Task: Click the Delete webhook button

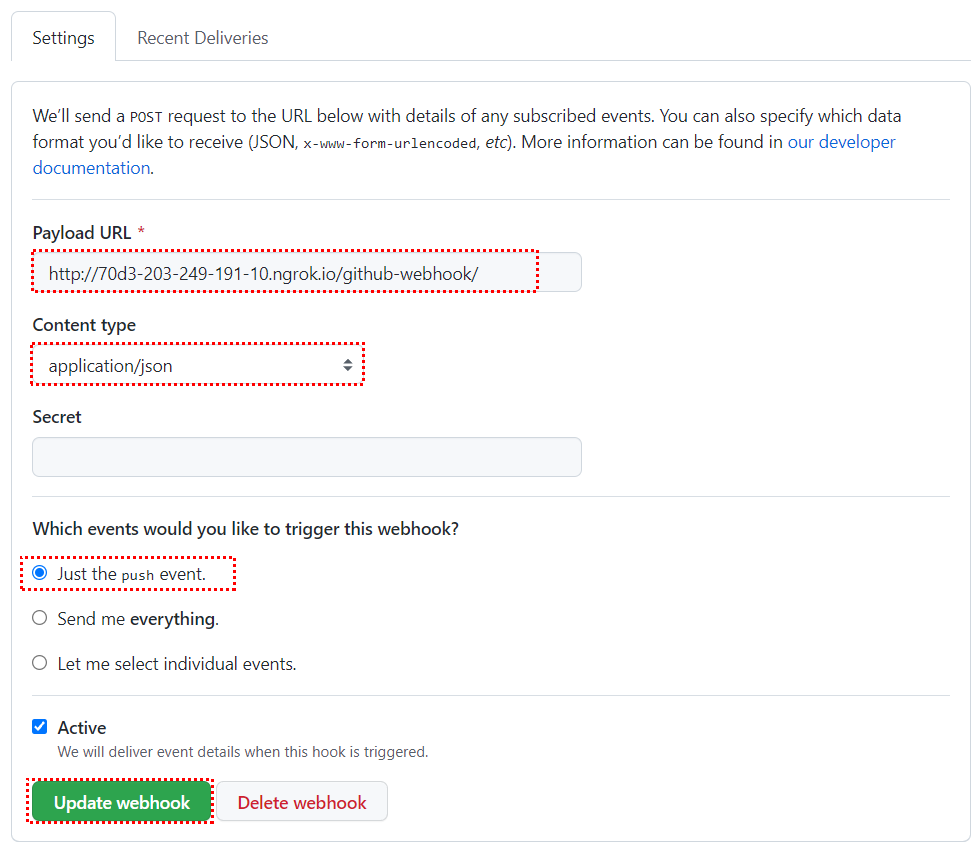Action: tap(302, 802)
